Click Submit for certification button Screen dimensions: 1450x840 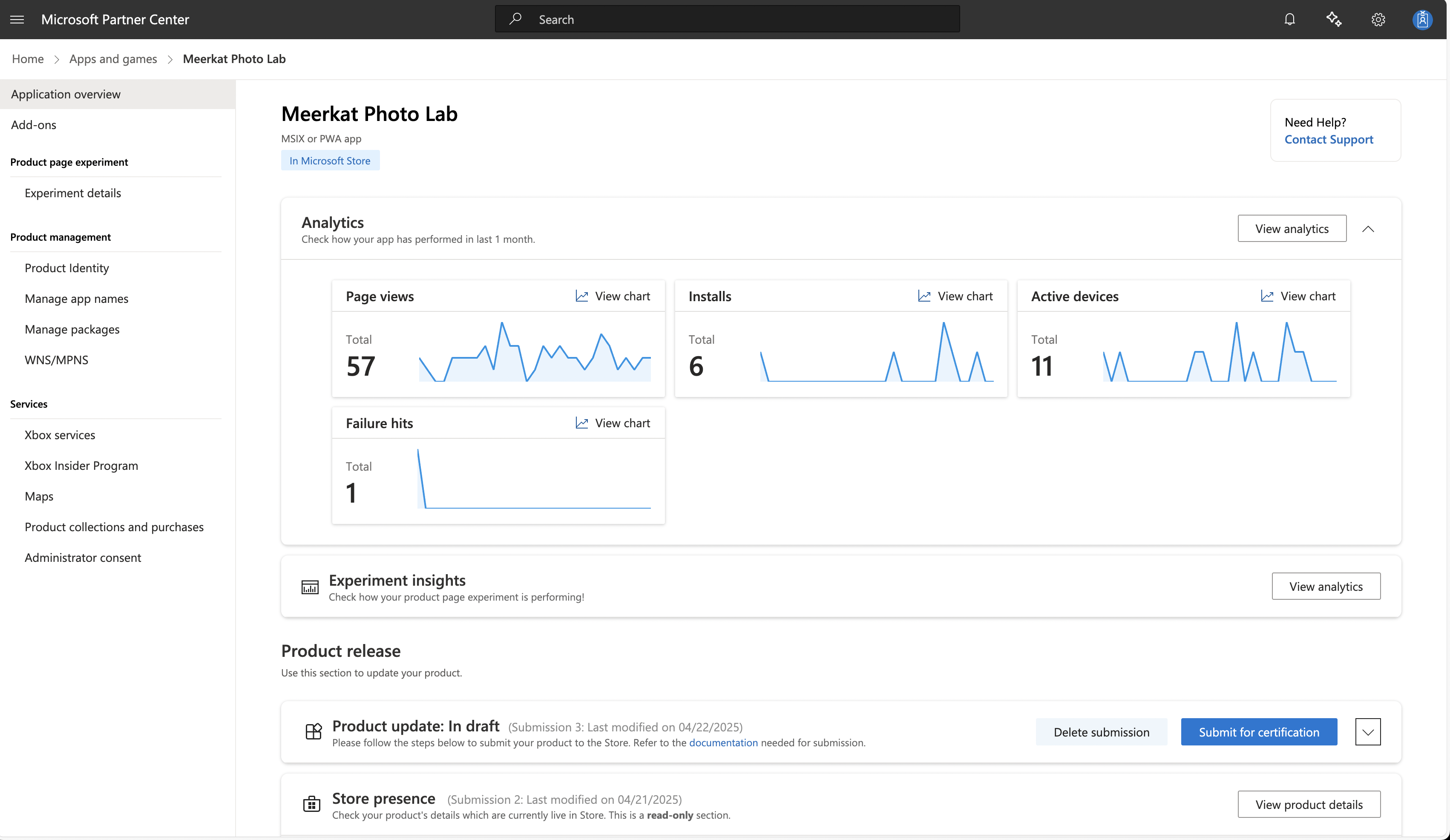1258,732
